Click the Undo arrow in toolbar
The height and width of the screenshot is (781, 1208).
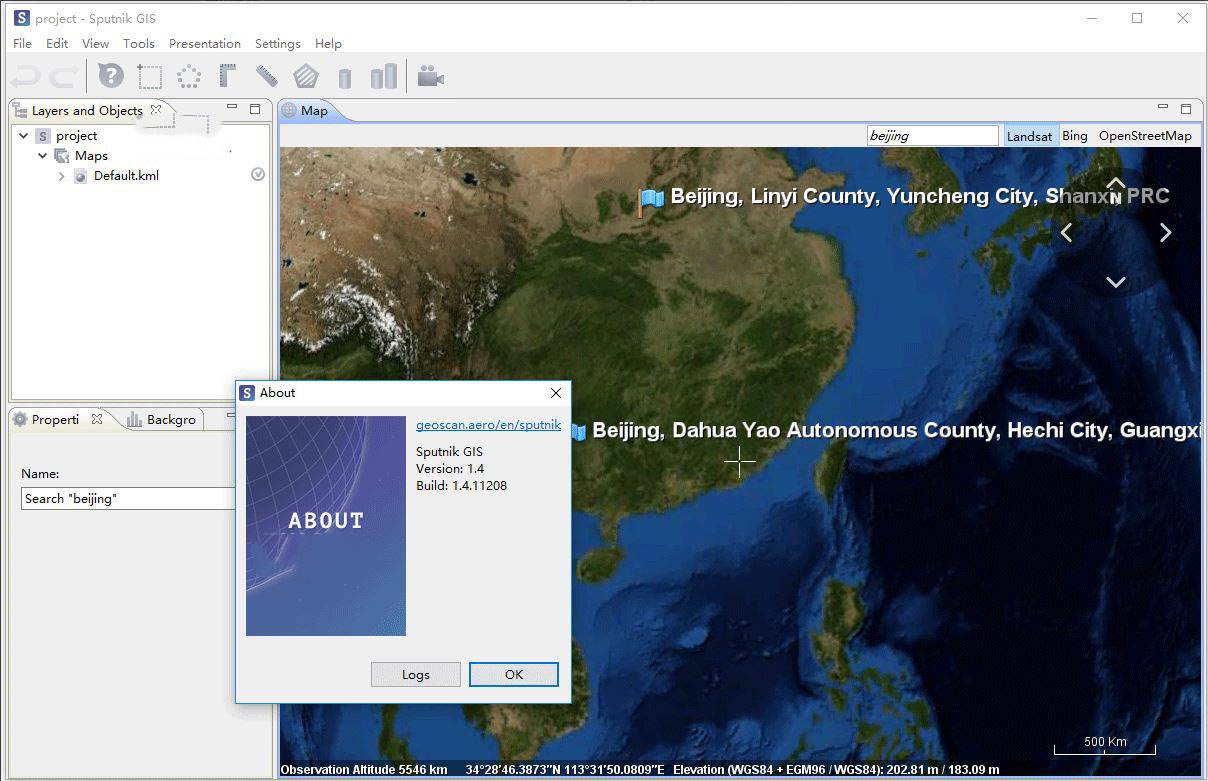[x=25, y=76]
